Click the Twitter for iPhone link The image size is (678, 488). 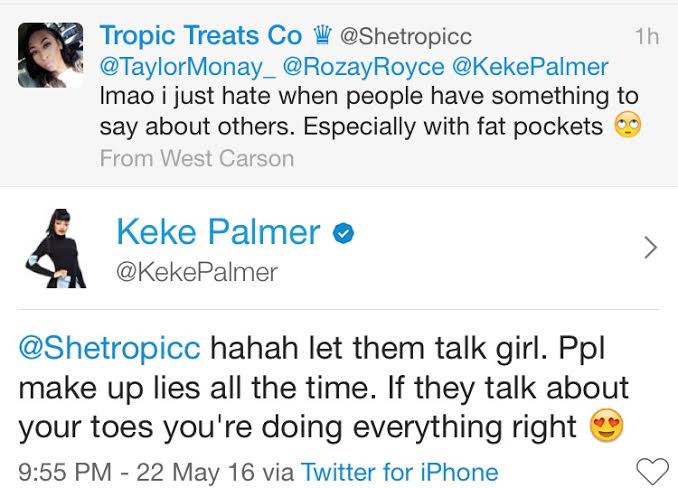pos(399,470)
